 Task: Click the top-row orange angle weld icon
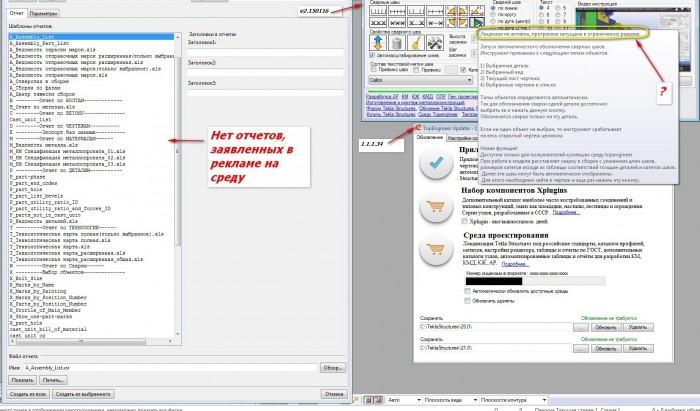[x=451, y=11]
